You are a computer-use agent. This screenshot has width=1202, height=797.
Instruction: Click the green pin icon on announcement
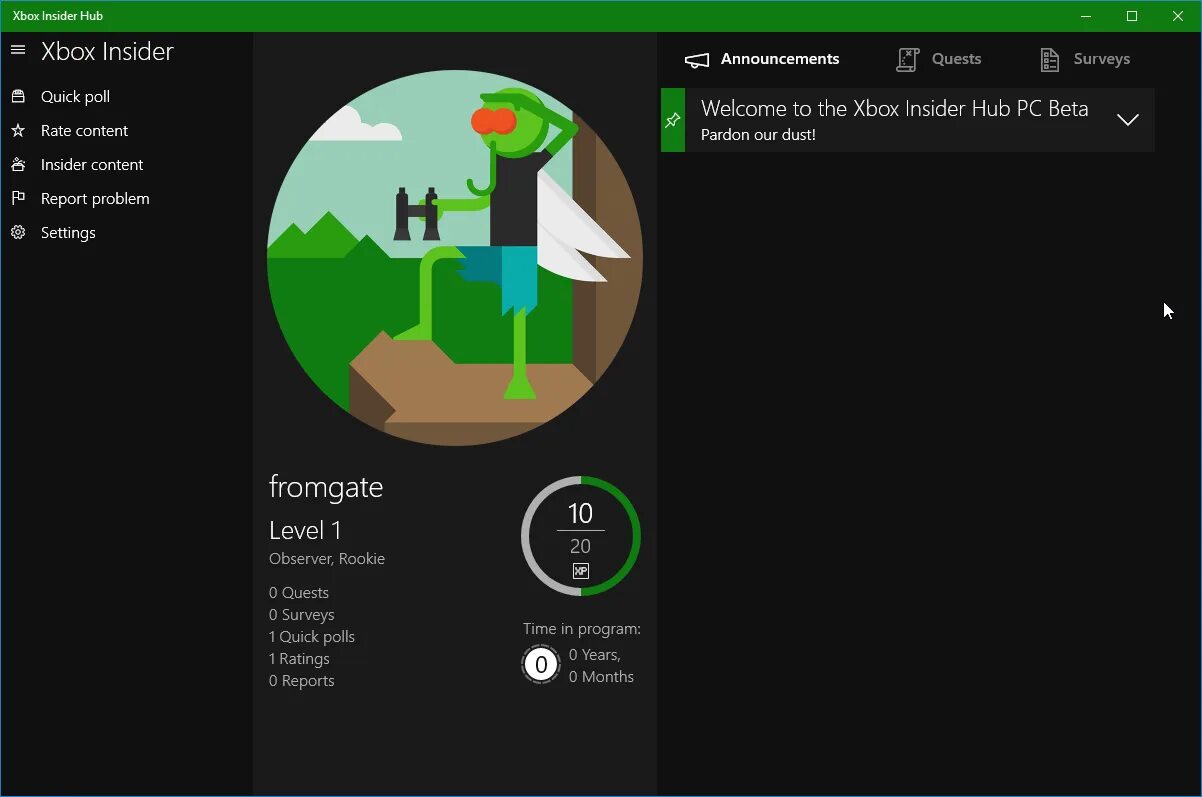pos(673,120)
